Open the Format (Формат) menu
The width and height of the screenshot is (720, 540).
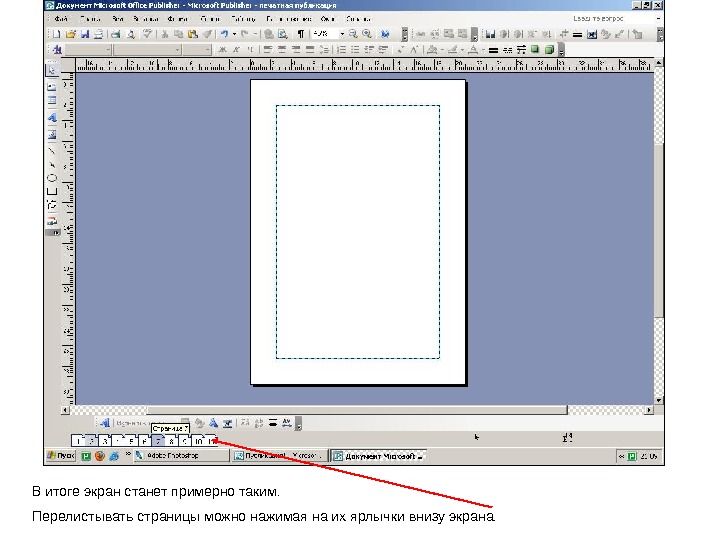click(178, 19)
